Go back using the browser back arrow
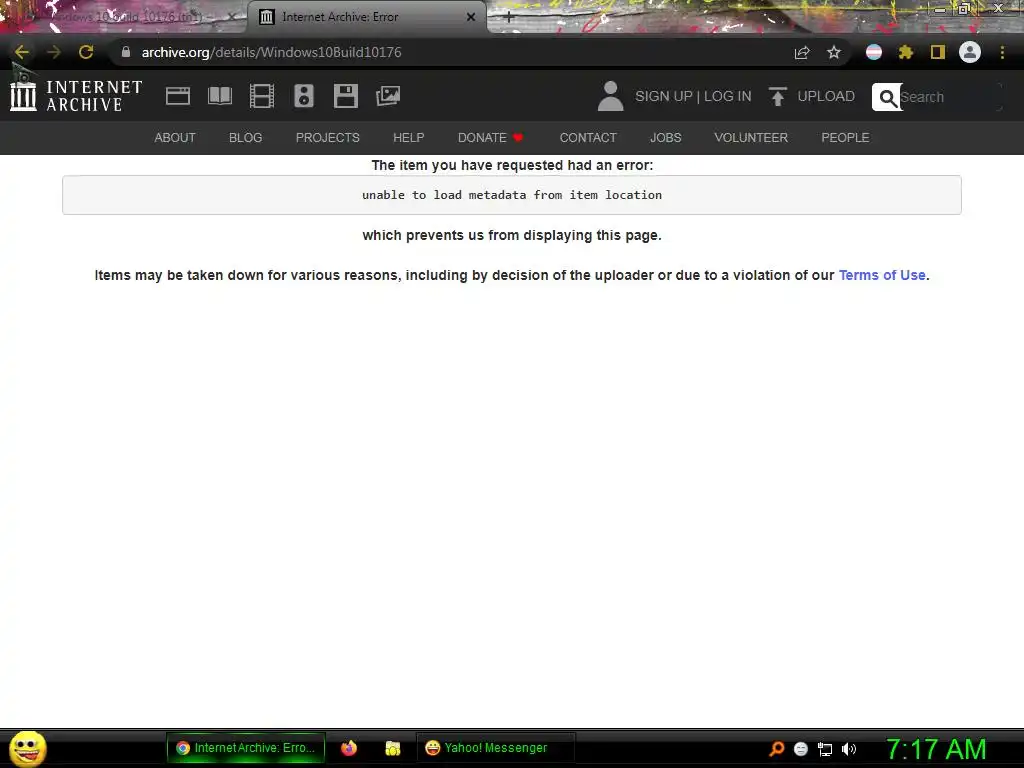 [22, 52]
